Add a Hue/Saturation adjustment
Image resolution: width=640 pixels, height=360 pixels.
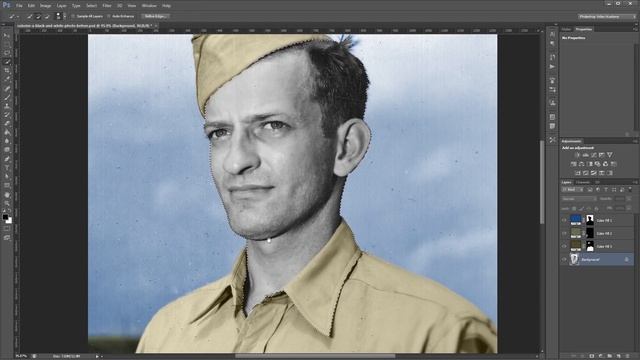click(x=573, y=164)
